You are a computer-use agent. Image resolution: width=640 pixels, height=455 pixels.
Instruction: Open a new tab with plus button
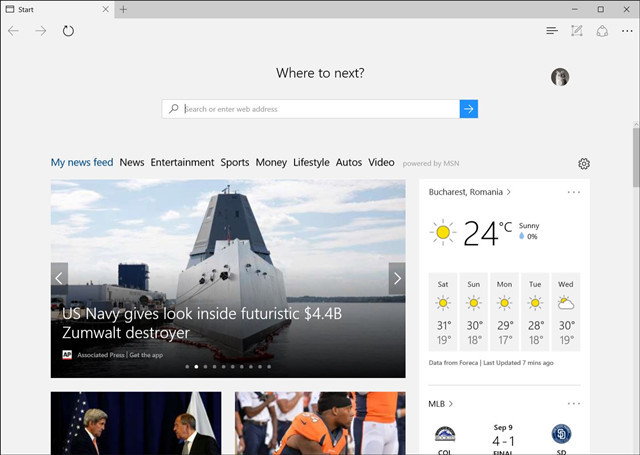124,9
